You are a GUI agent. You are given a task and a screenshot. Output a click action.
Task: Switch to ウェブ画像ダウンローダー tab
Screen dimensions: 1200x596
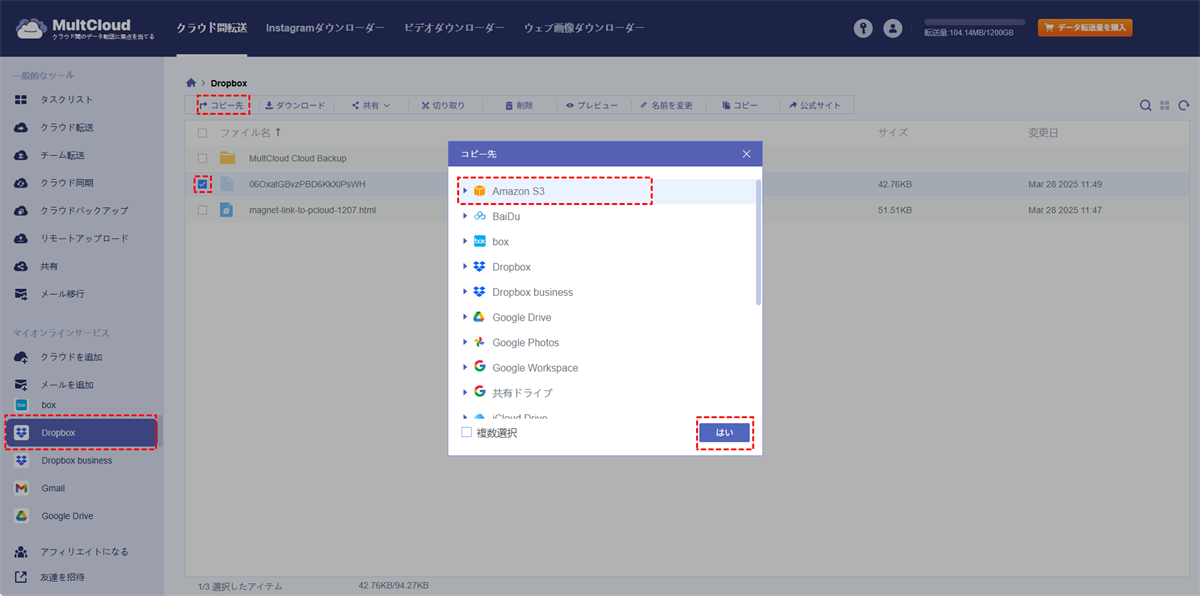click(x=584, y=28)
